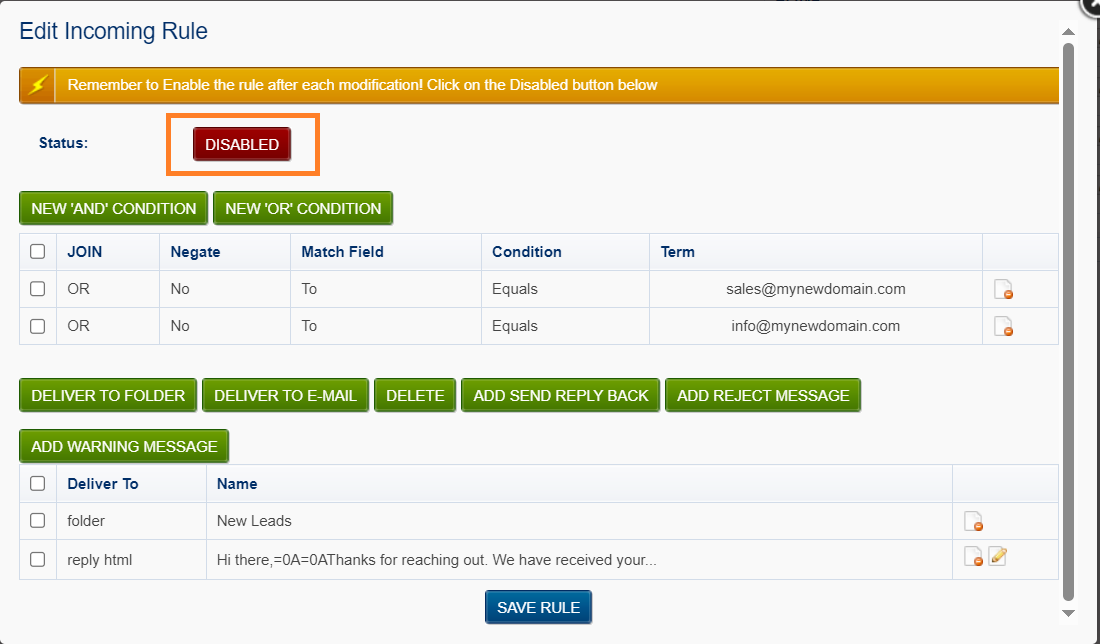Open DELIVER TO E-MAIL
This screenshot has width=1100, height=644.
click(285, 395)
